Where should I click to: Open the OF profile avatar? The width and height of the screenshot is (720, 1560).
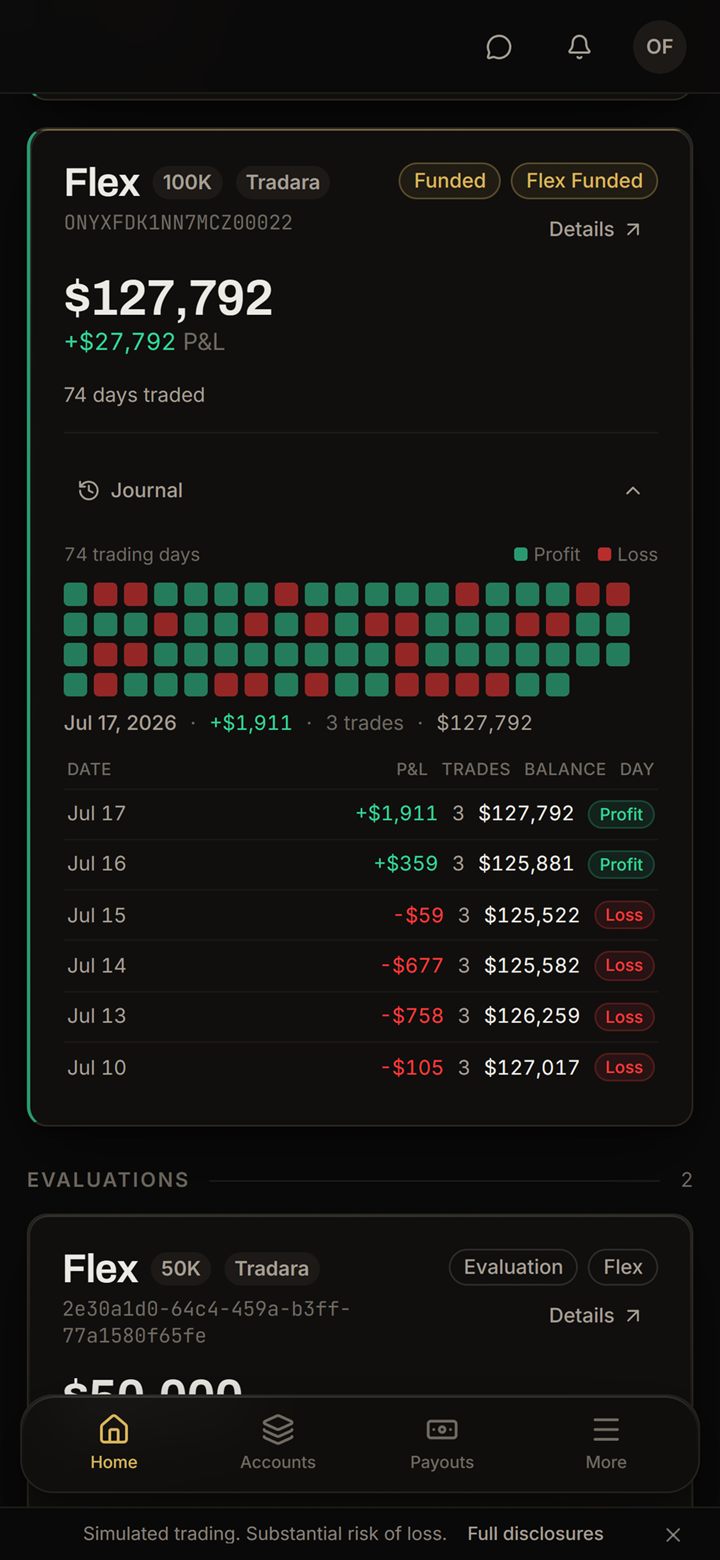tap(660, 47)
